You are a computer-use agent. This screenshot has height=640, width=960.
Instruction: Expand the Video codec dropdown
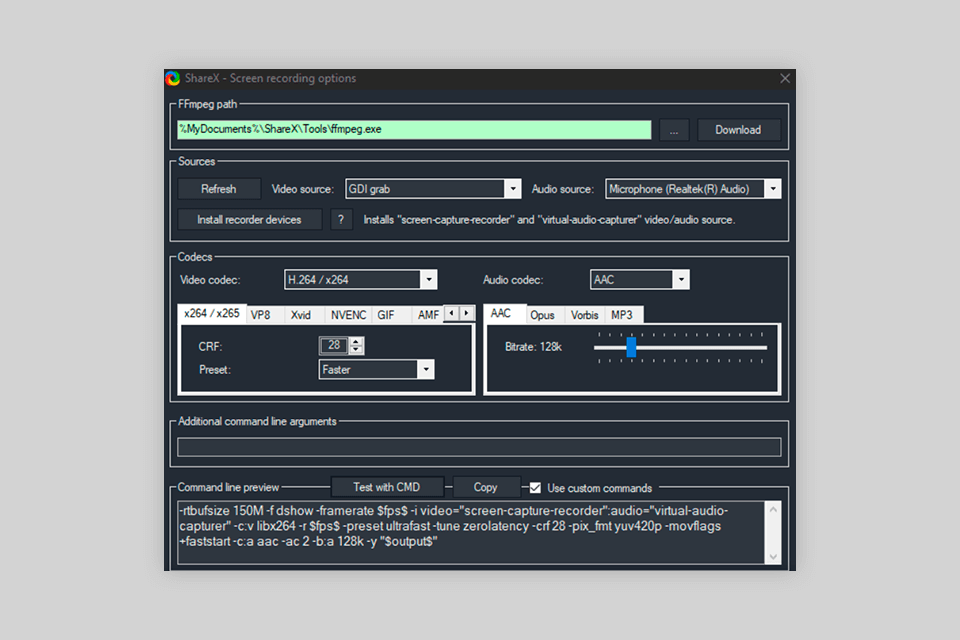(361, 279)
